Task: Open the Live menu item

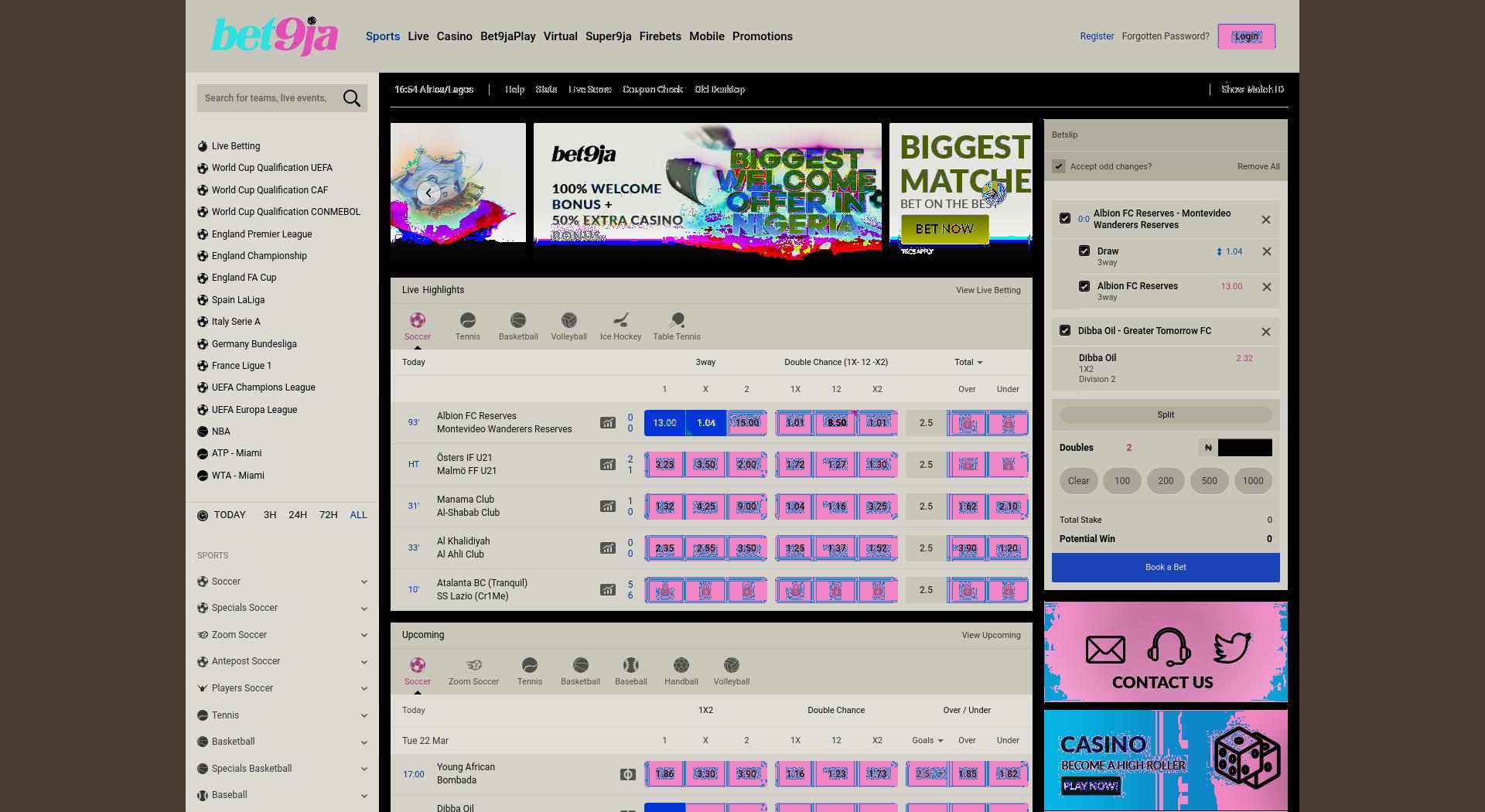Action: pos(418,36)
